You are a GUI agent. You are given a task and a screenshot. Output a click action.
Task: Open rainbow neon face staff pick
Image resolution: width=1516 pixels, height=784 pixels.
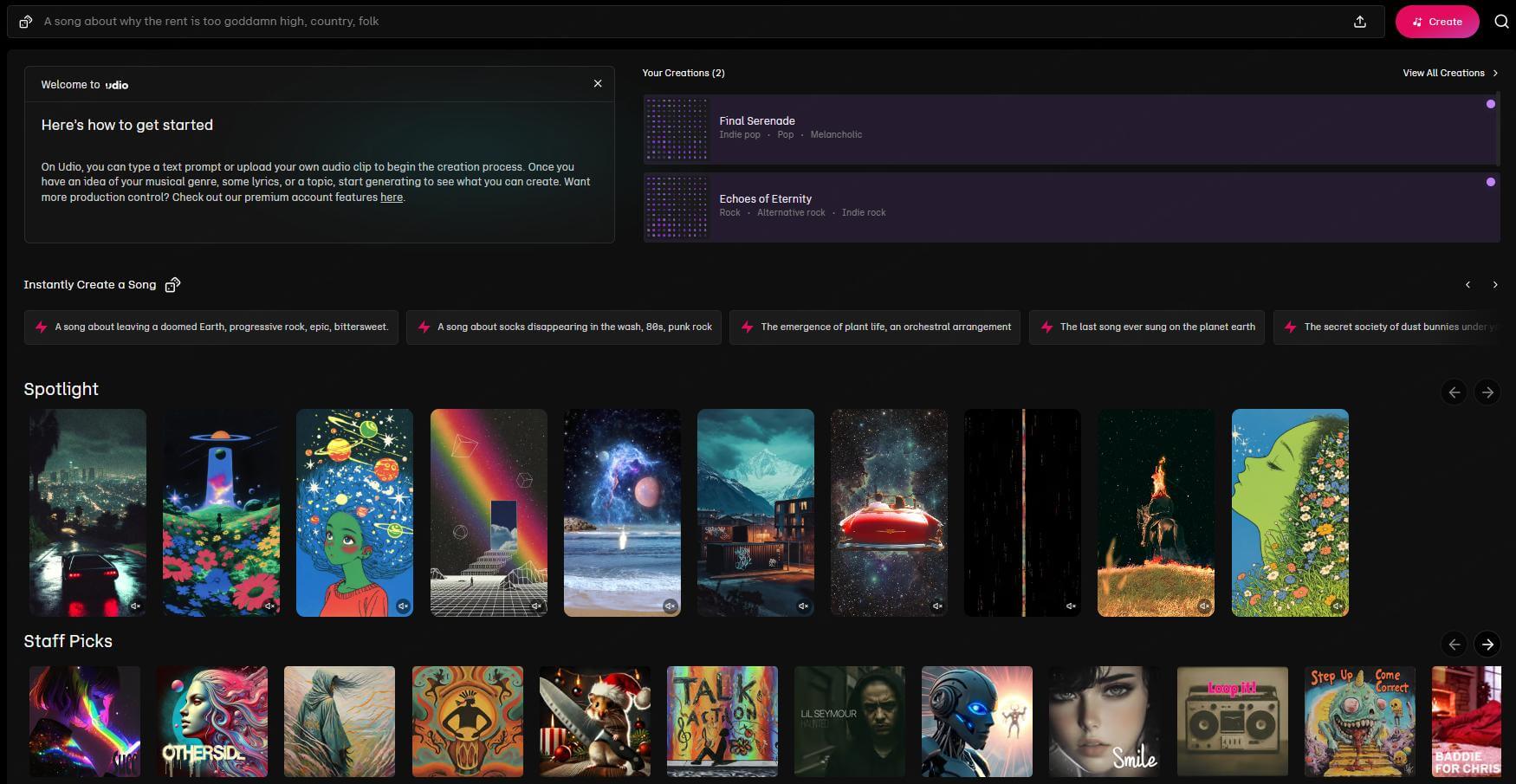point(85,722)
